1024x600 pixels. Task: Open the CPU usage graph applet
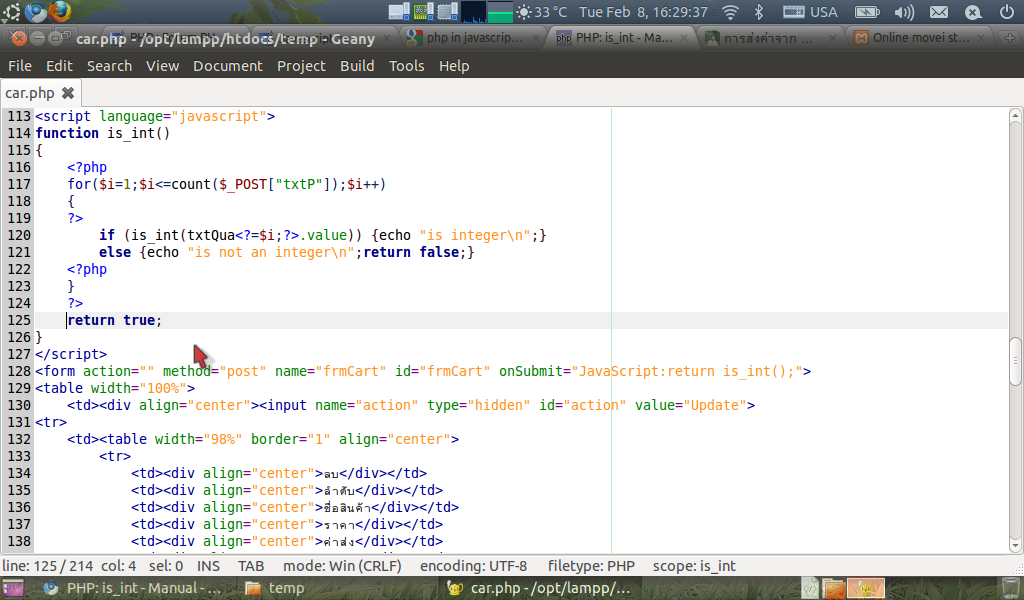tap(473, 12)
